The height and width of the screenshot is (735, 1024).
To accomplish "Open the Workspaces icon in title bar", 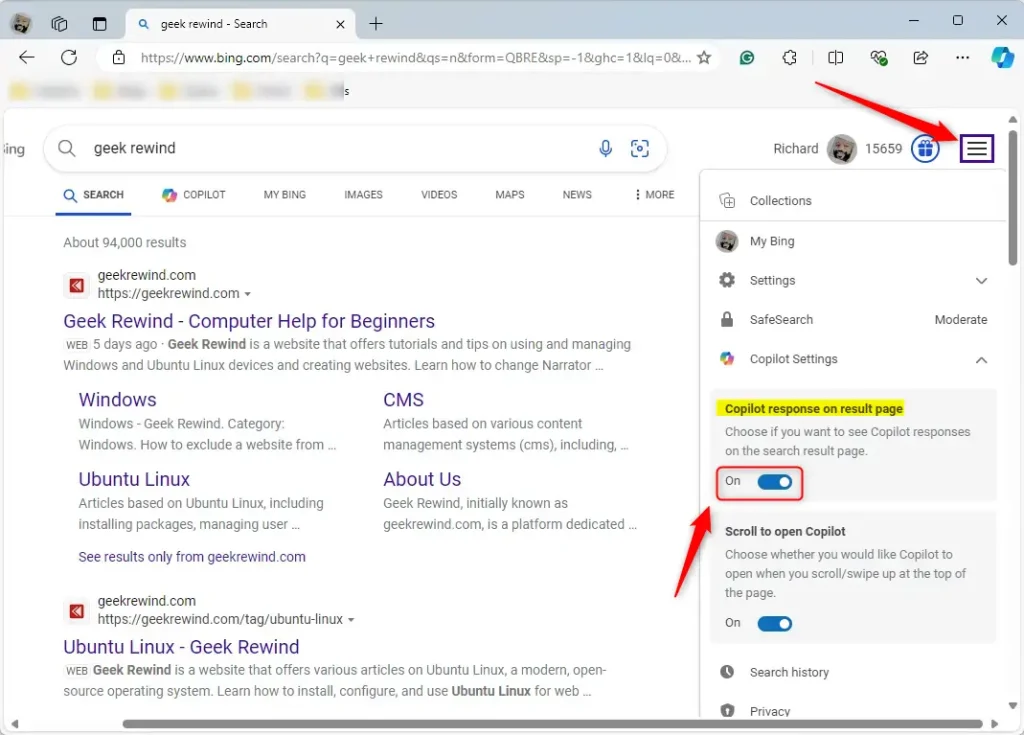I will click(x=59, y=24).
